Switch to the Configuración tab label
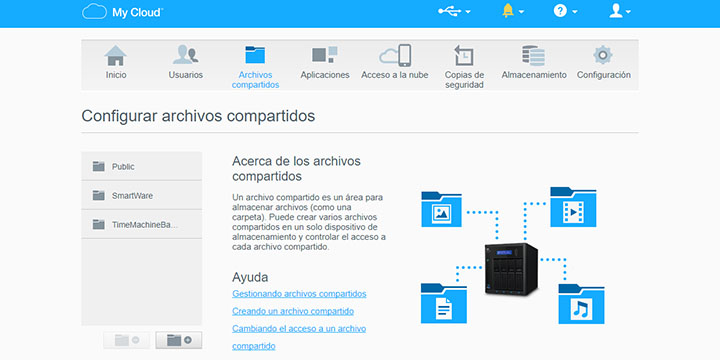 coord(603,75)
